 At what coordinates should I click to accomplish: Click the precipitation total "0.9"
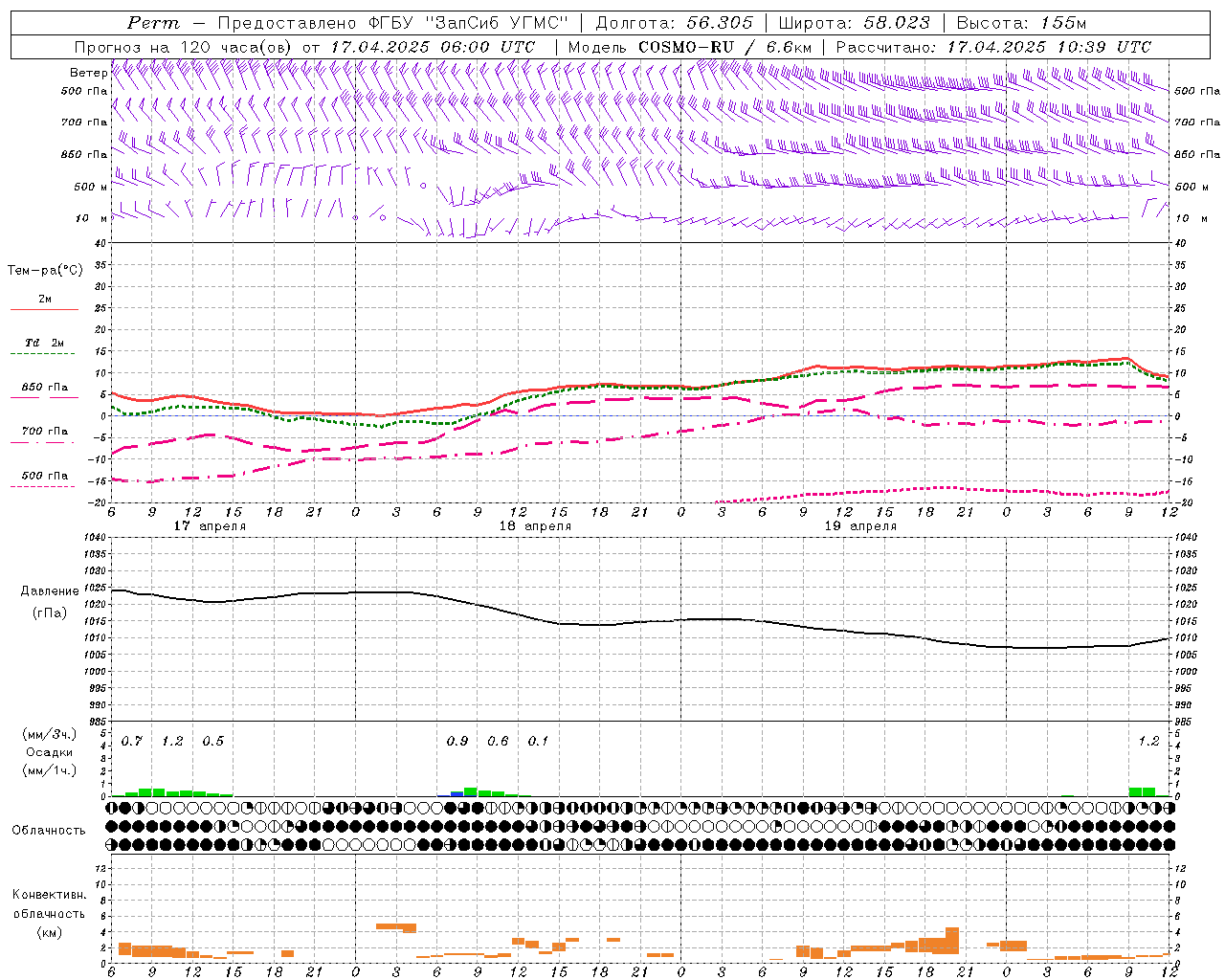click(x=457, y=742)
